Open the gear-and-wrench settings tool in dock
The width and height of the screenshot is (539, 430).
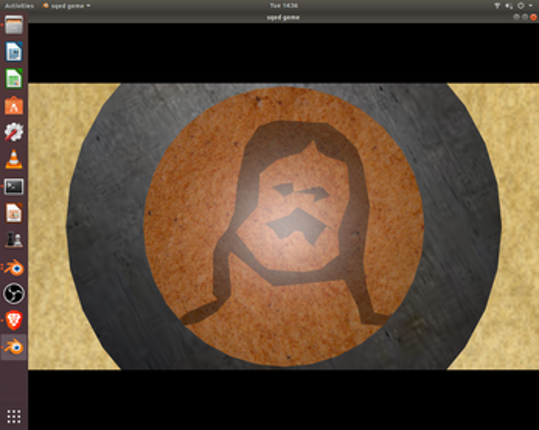14,132
